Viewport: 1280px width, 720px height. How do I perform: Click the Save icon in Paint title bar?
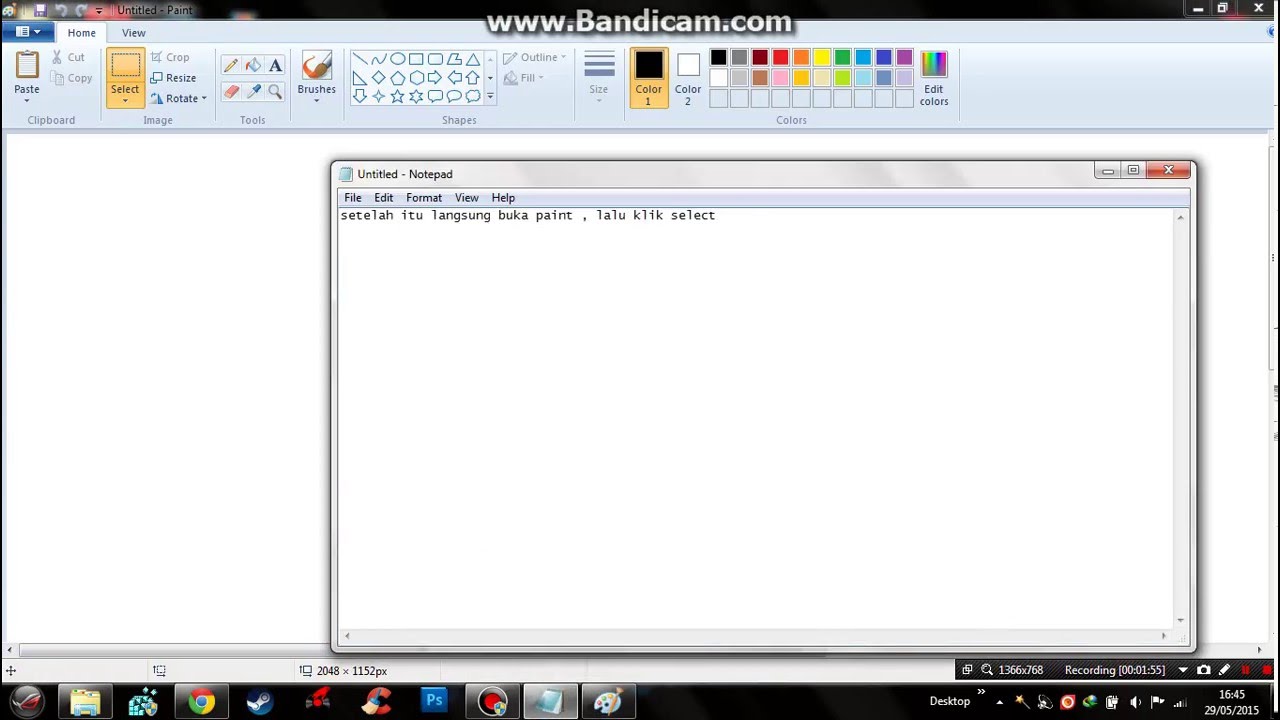coord(40,10)
